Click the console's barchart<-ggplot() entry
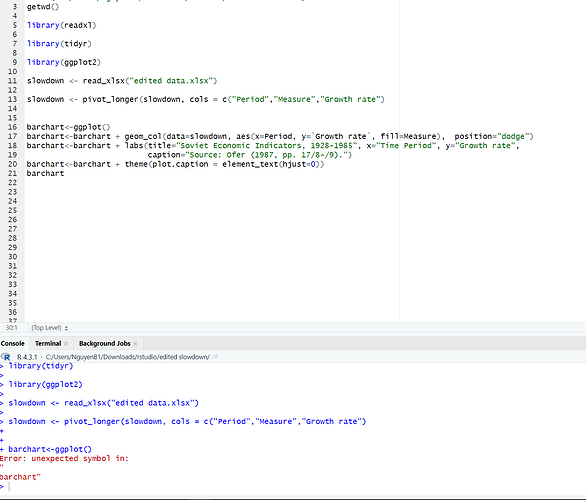Viewport: 586px width, 500px height. coord(50,449)
